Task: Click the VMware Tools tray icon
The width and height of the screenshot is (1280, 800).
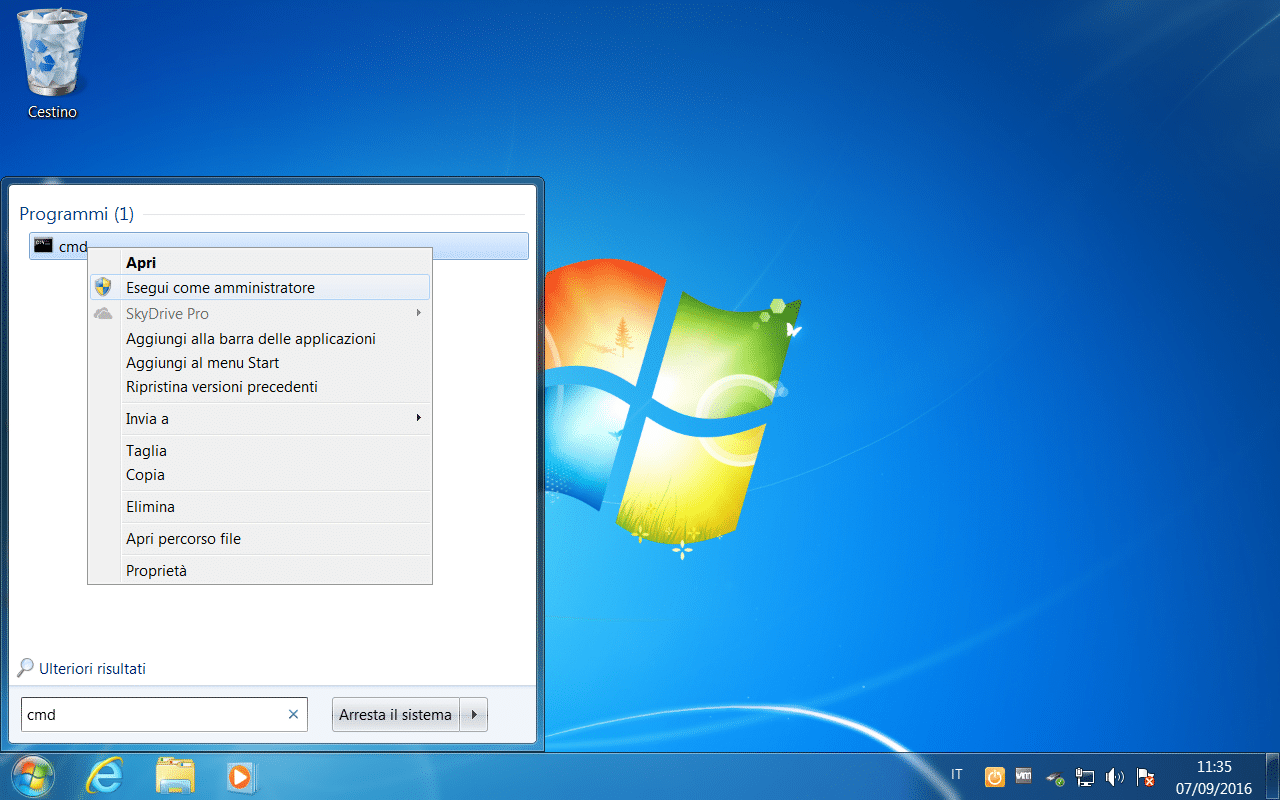Action: (x=1024, y=776)
